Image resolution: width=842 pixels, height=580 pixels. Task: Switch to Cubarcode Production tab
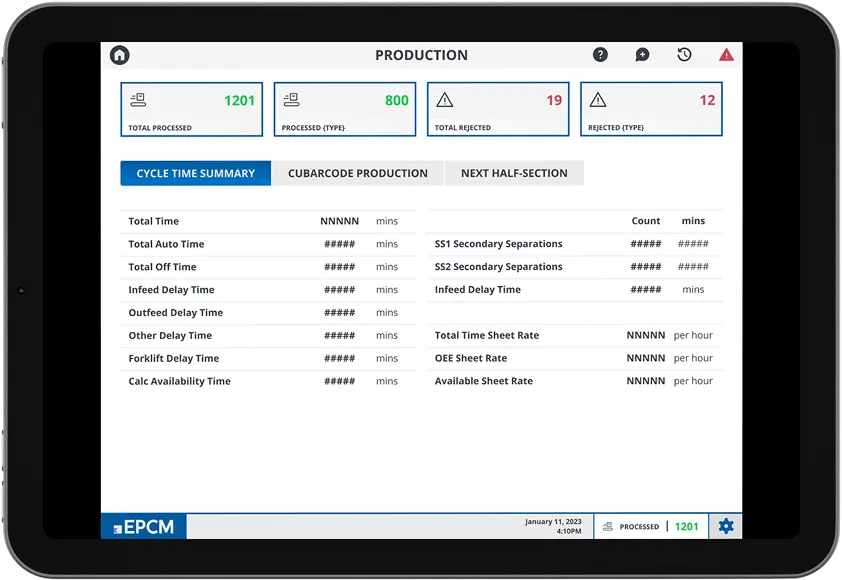[x=358, y=173]
